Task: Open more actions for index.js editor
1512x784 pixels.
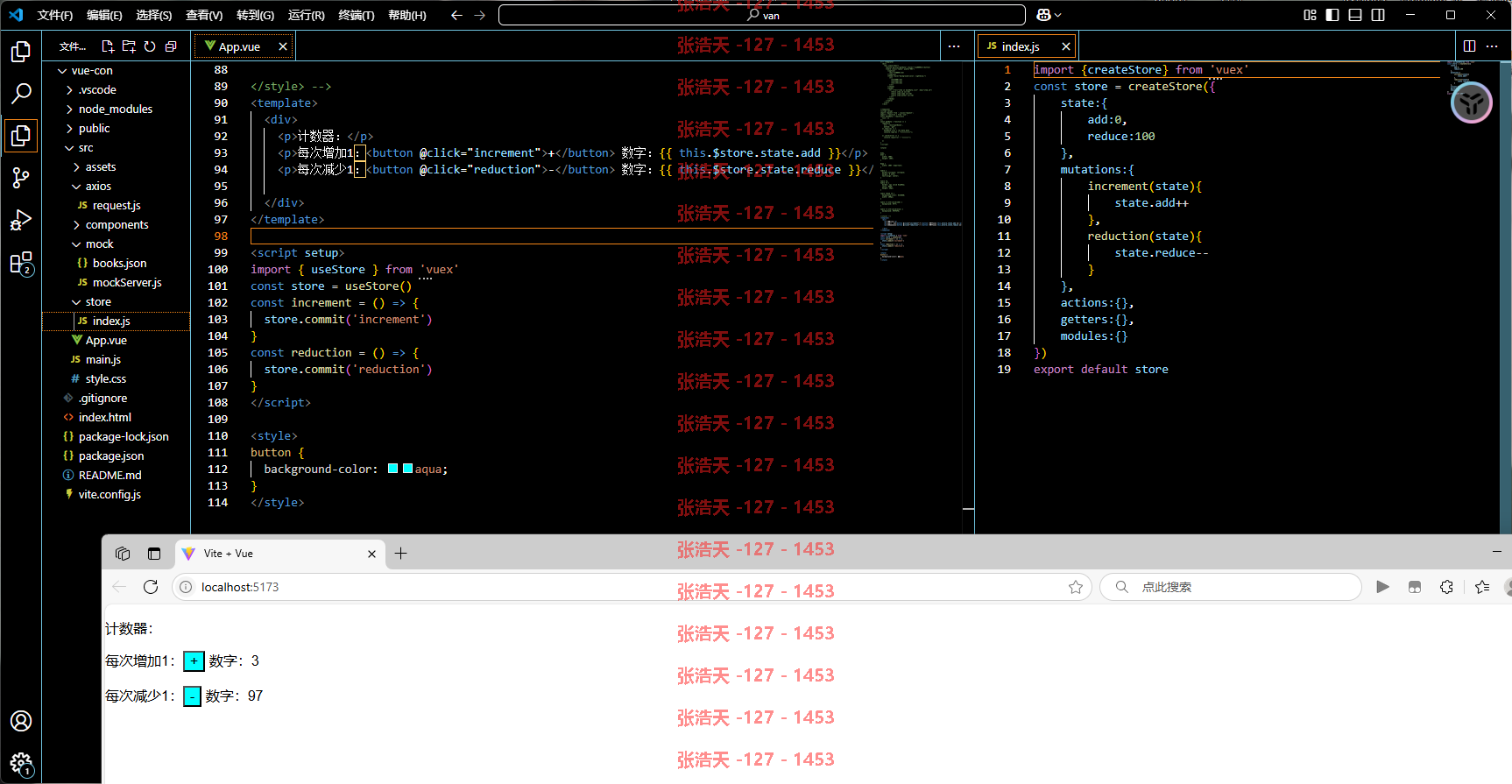Action: point(1492,46)
